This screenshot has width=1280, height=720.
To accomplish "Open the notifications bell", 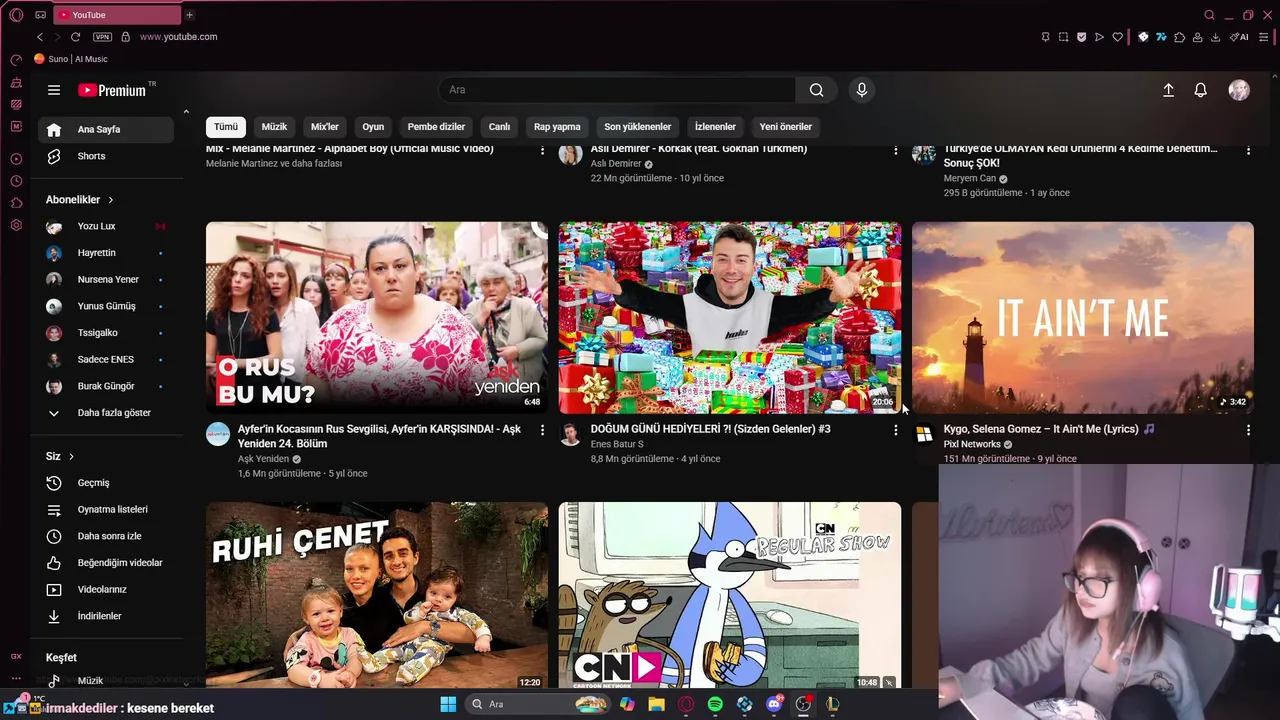I will click(x=1201, y=90).
